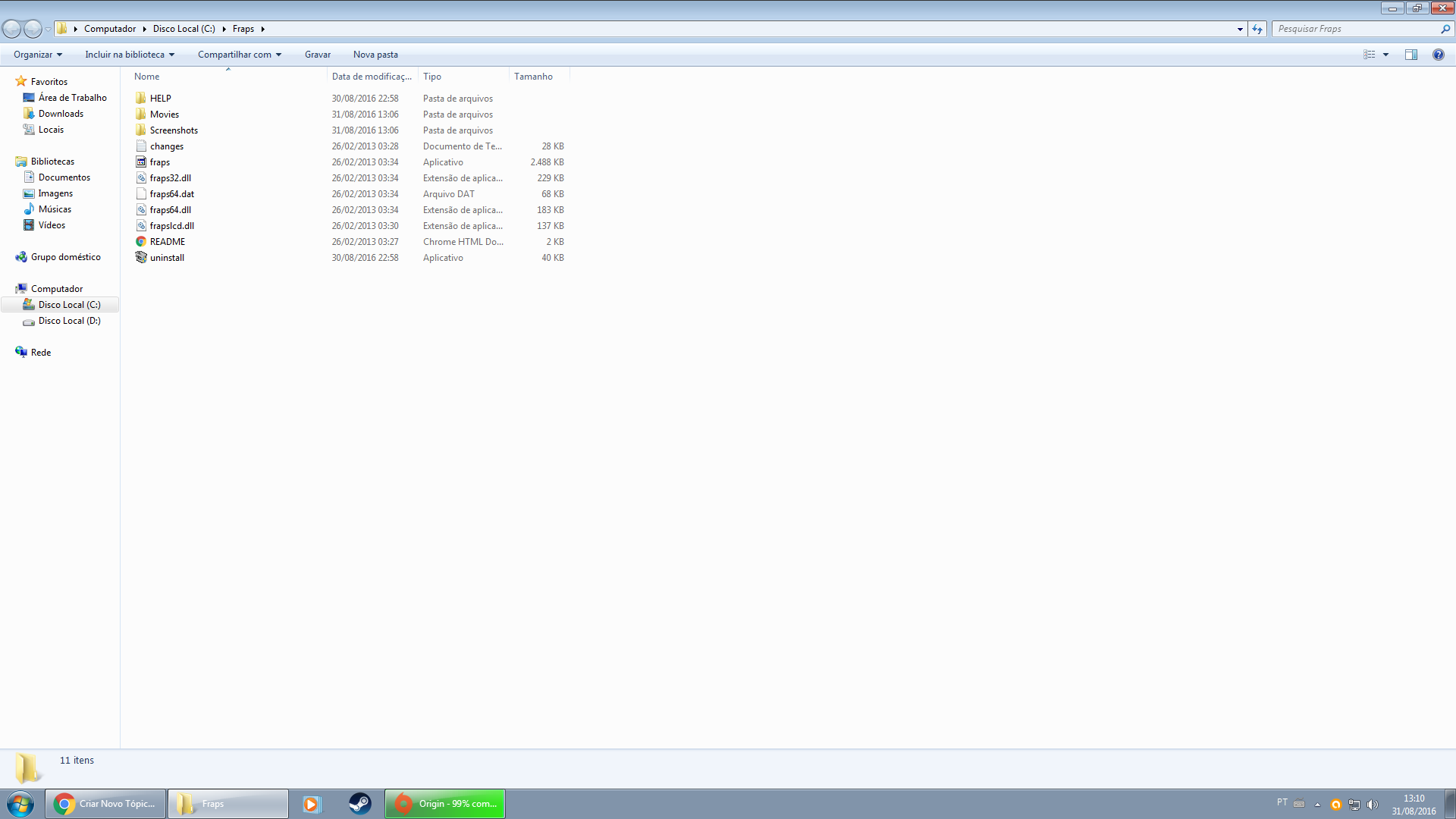Screen dimensions: 1456x819
Task: Open Windows Media Player taskbar icon
Action: [x=312, y=804]
